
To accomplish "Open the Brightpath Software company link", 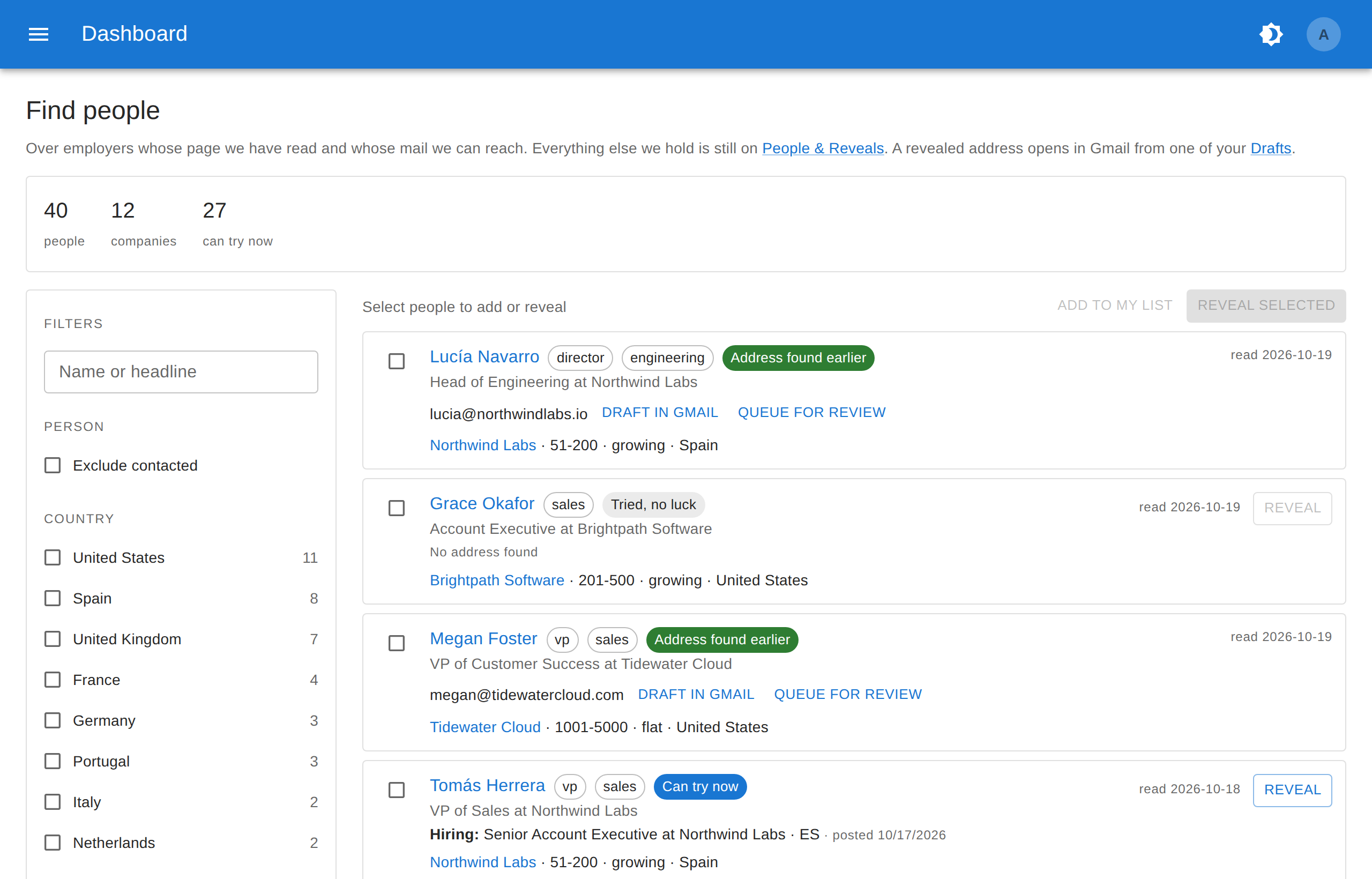I will tap(496, 580).
